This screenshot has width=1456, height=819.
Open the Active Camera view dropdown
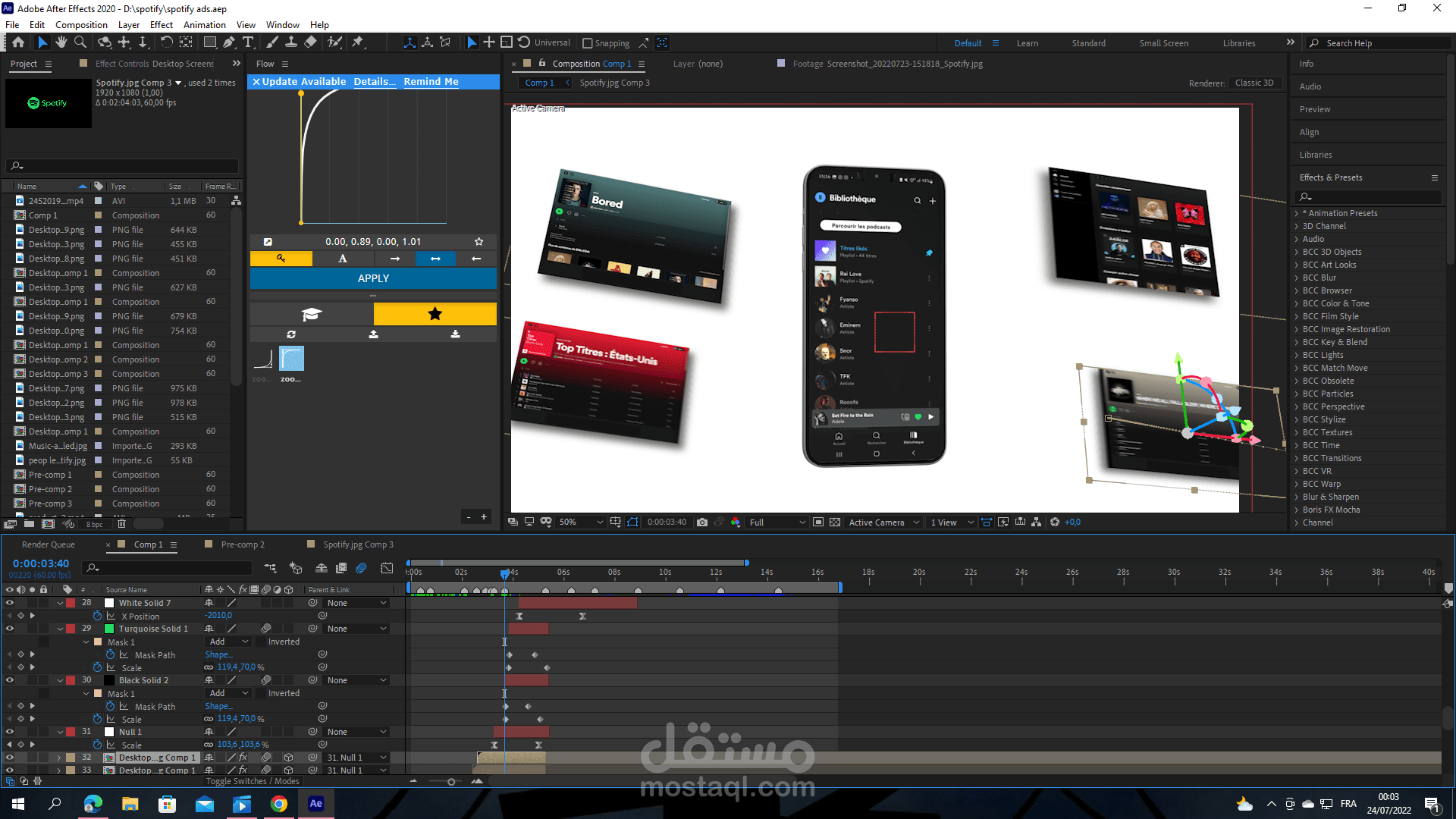(883, 522)
